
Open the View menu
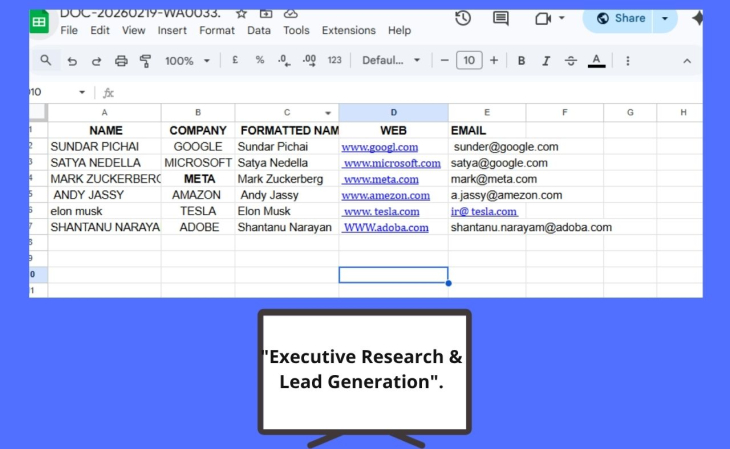(133, 30)
